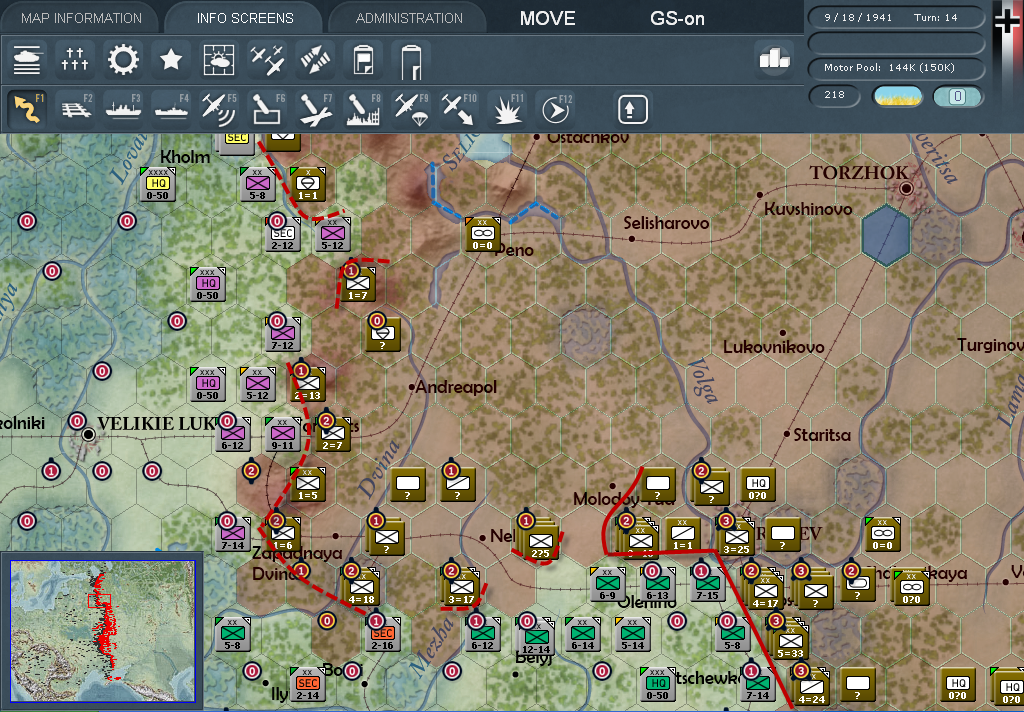Click the Andreapol town label
Image resolution: width=1024 pixels, height=712 pixels.
click(456, 387)
